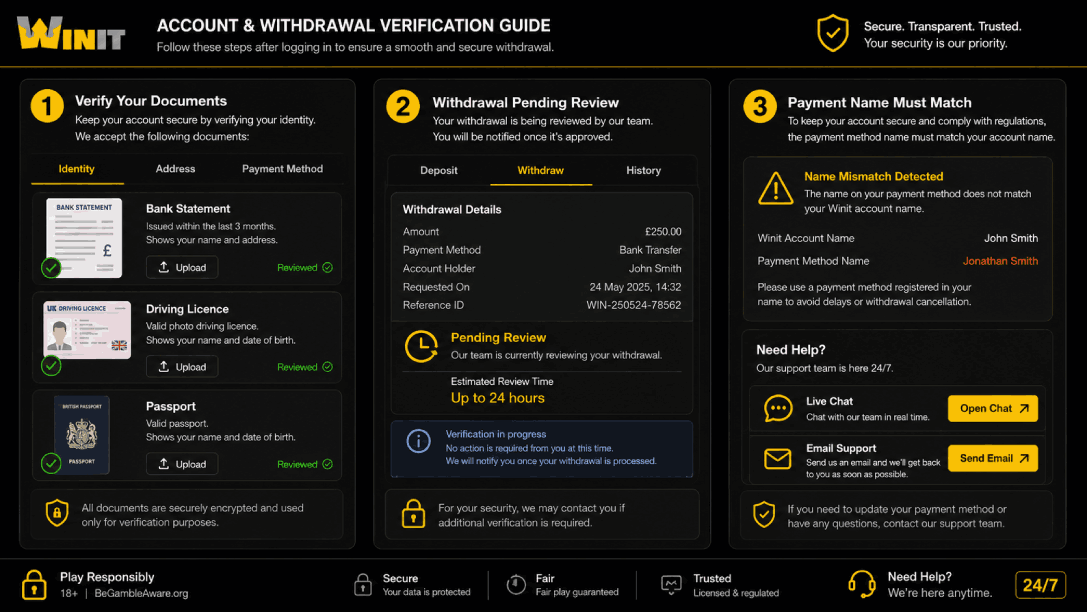Click the Bank Statement thumbnail image
This screenshot has width=1087, height=612.
(x=84, y=238)
